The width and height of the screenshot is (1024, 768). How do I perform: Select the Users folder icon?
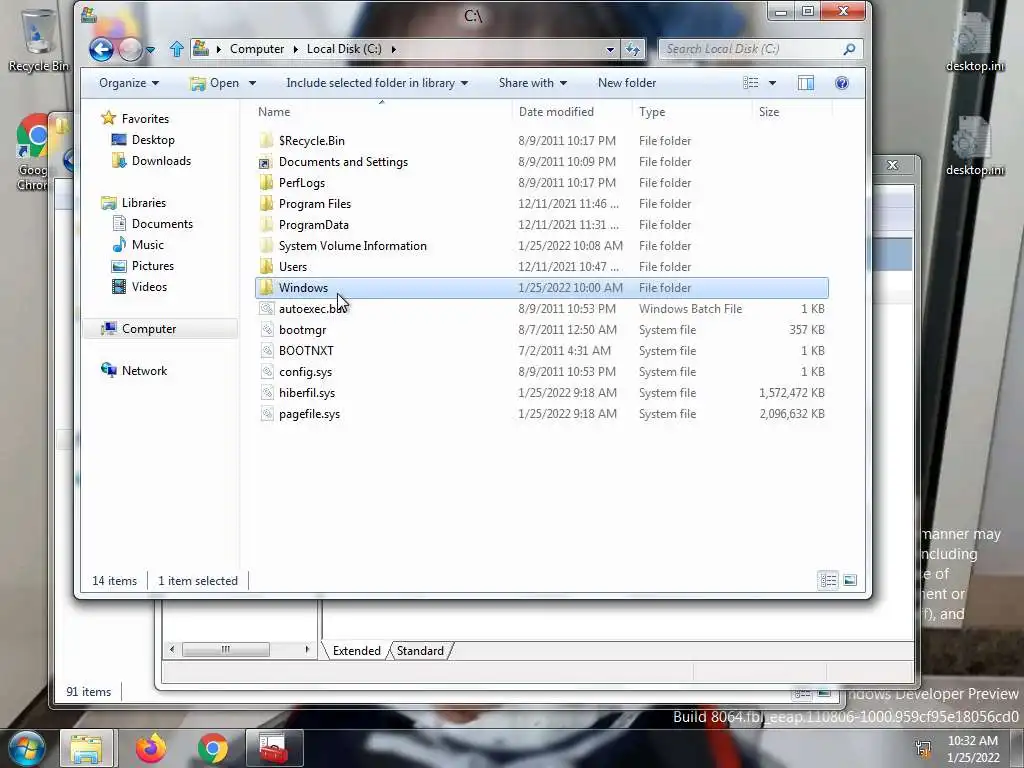tap(266, 266)
